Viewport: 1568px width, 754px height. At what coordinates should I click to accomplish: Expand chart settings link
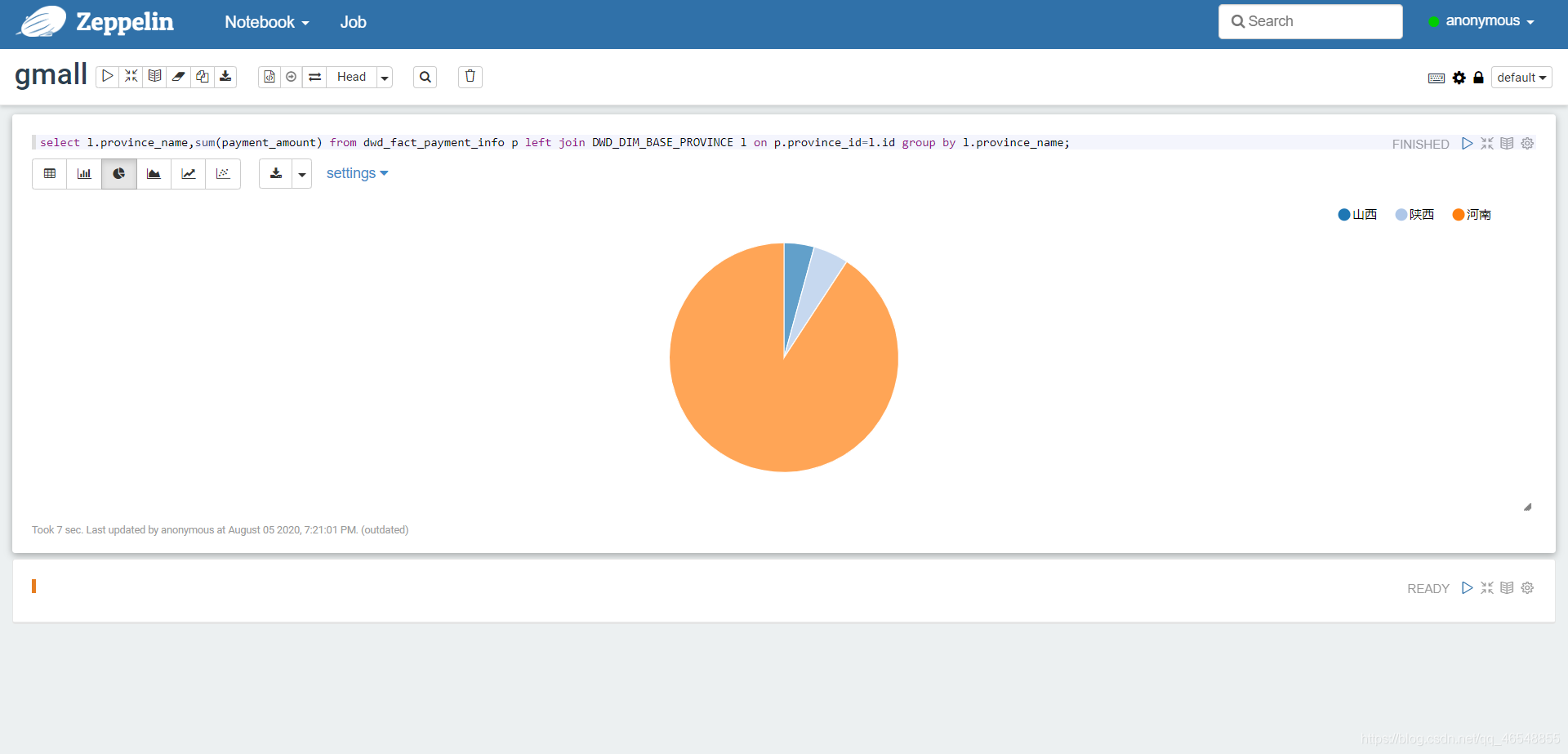[357, 173]
